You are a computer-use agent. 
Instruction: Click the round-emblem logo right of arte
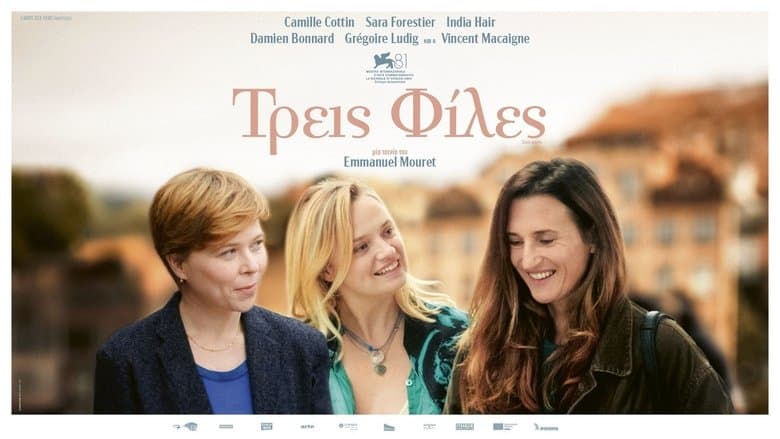(348, 427)
